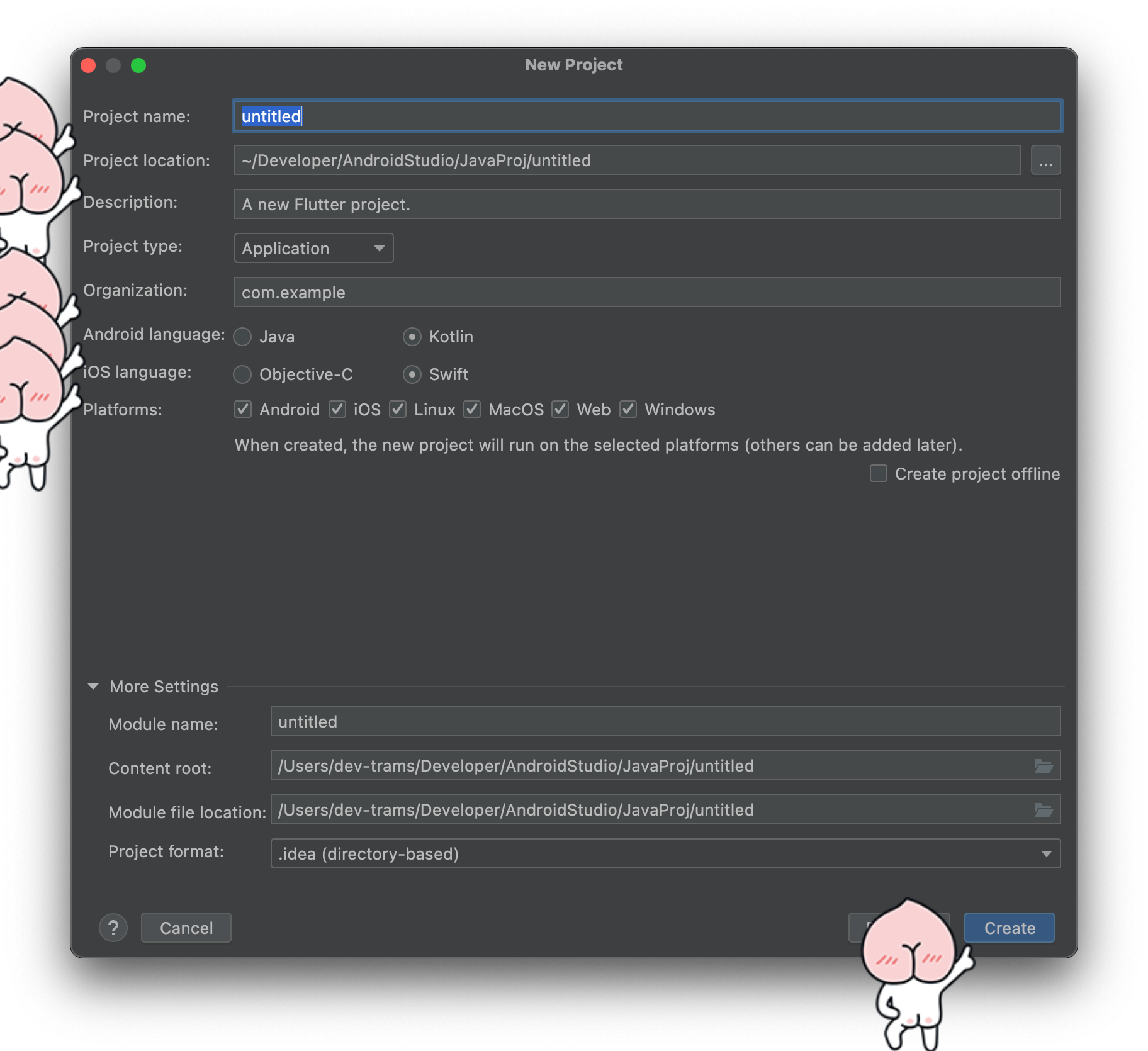Uncheck the Android platform checkbox
This screenshot has height=1051, width=1148.
243,409
